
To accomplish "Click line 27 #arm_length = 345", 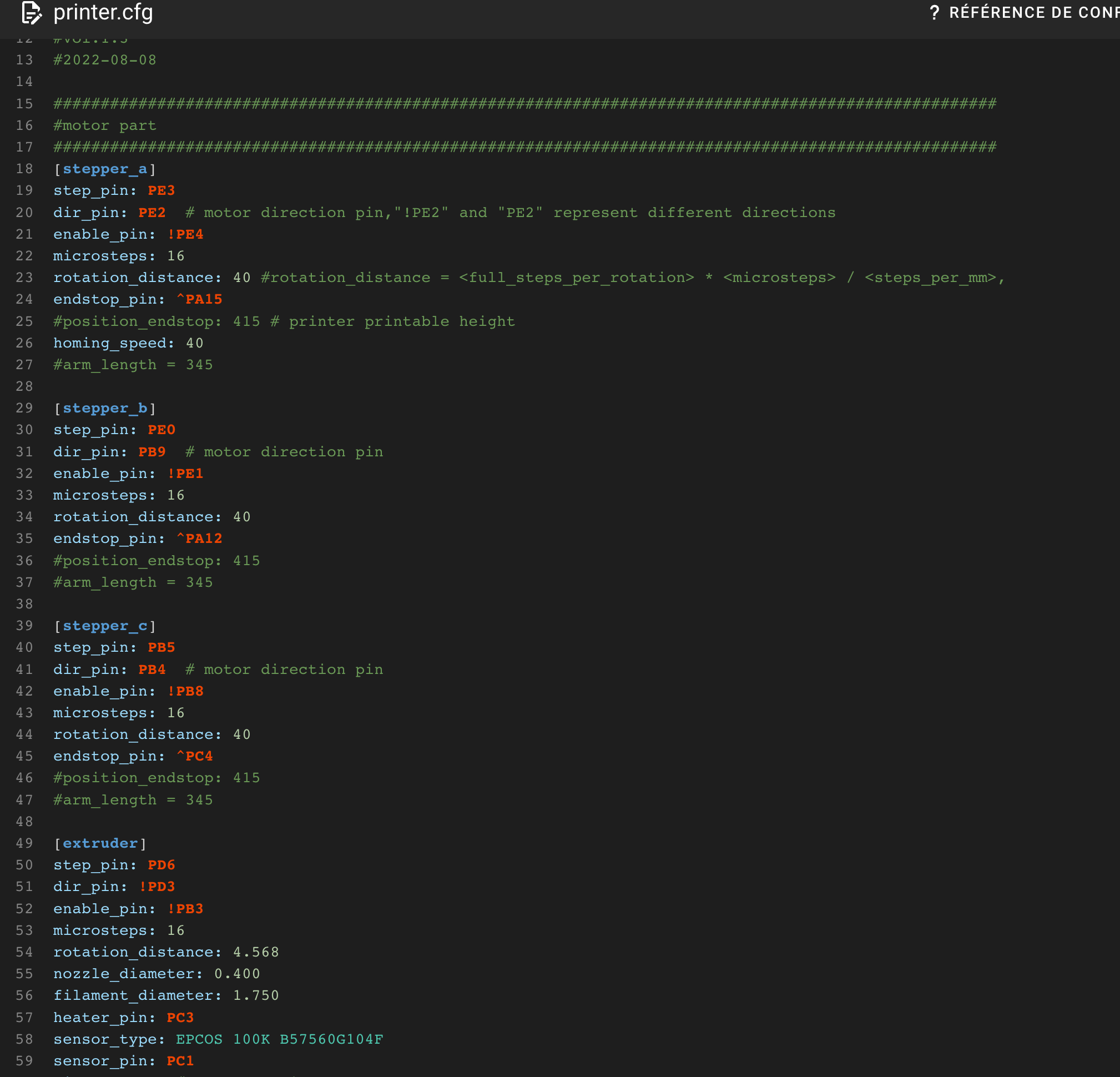I will 133,365.
